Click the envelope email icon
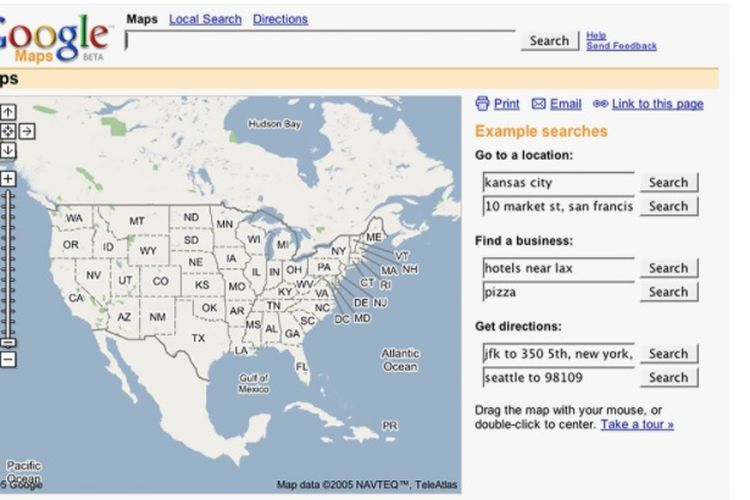750x500 pixels. click(539, 104)
